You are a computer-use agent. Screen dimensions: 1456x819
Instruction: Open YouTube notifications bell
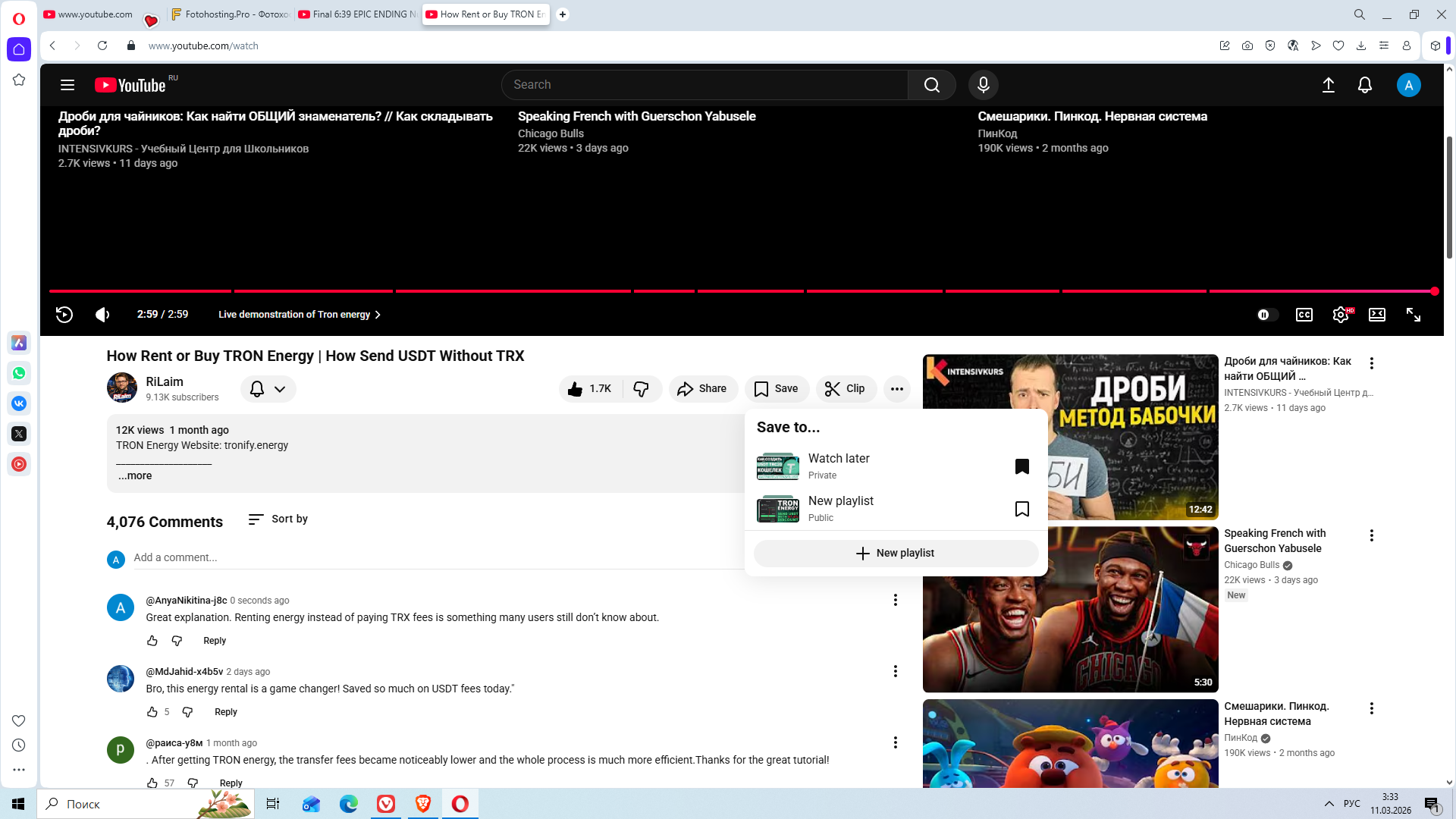pyautogui.click(x=1364, y=85)
